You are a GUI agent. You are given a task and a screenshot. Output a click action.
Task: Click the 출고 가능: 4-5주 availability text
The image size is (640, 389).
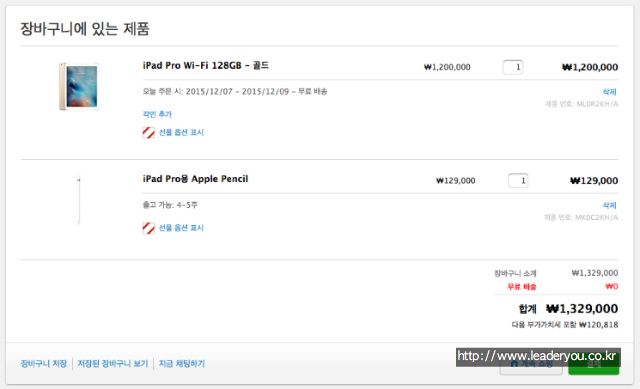(x=170, y=205)
